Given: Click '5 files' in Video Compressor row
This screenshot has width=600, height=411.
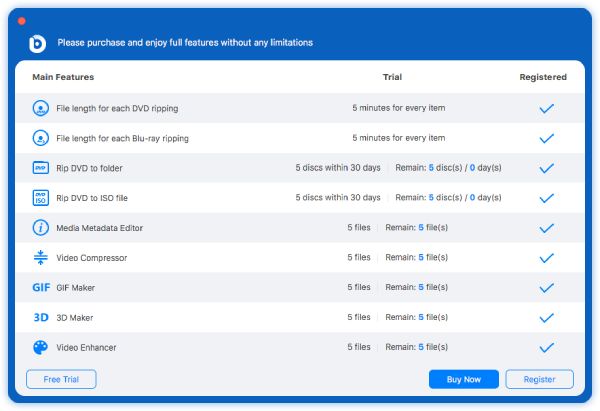Looking at the screenshot, I should click(x=359, y=257).
